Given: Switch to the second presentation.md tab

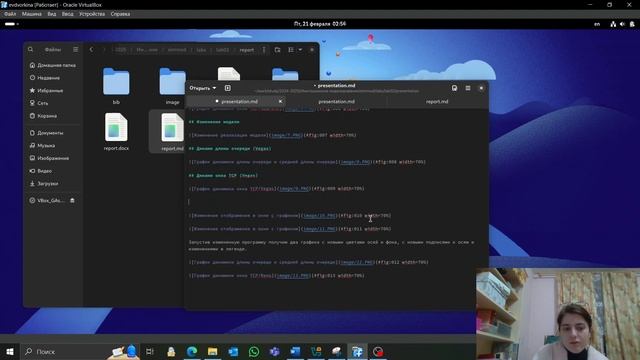Looking at the screenshot, I should [x=336, y=101].
